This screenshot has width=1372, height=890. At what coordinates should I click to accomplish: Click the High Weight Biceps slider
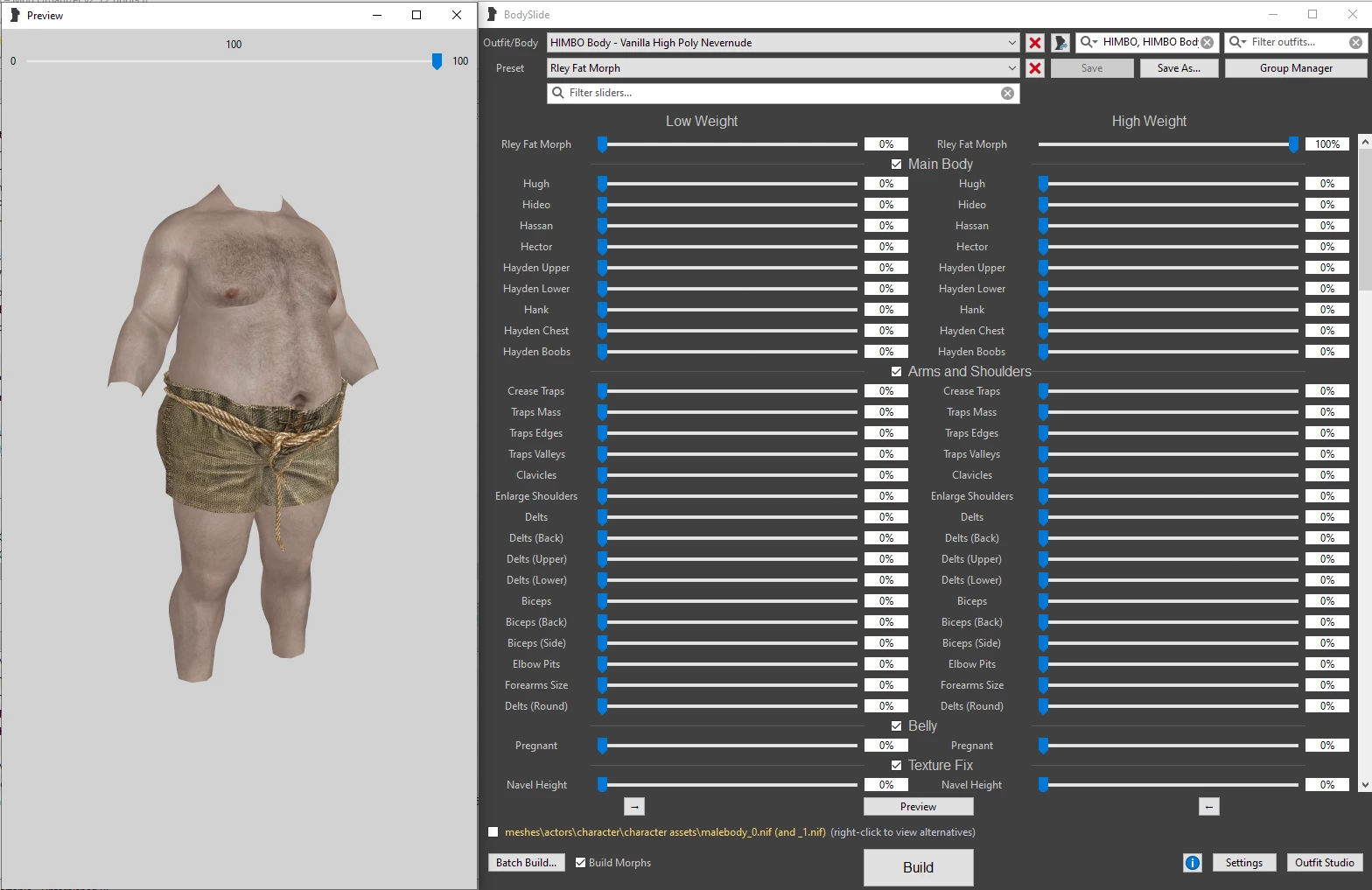(x=1168, y=601)
